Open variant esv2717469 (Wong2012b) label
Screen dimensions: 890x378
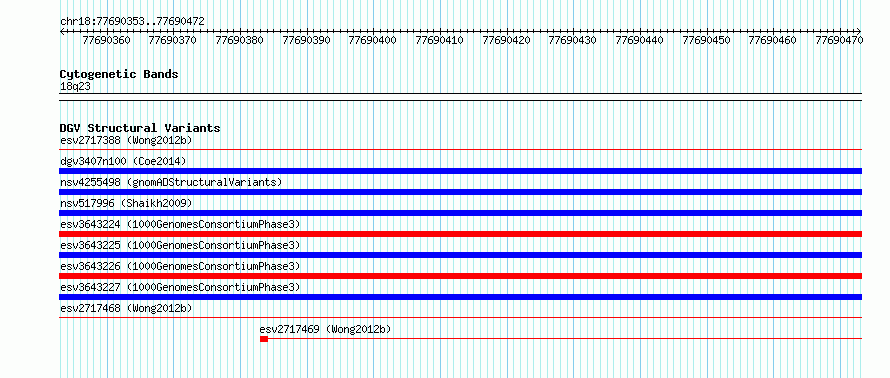pyautogui.click(x=325, y=329)
